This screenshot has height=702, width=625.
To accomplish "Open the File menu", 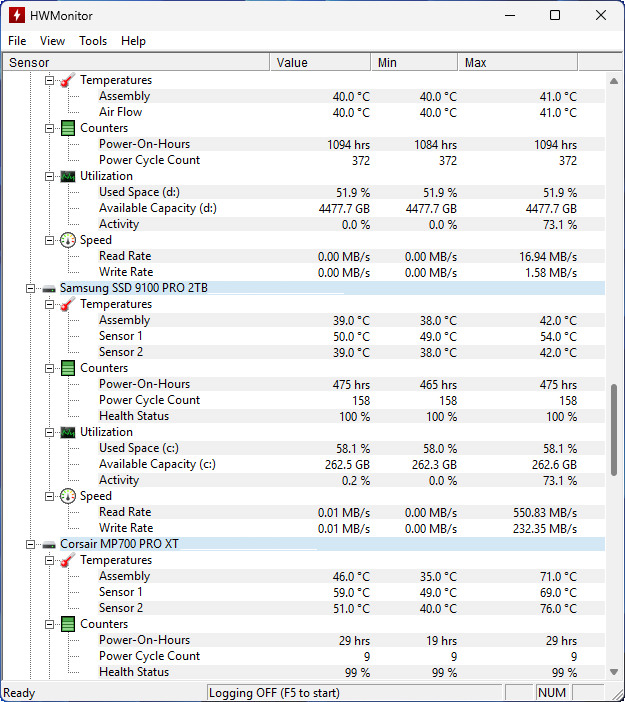I will point(17,41).
